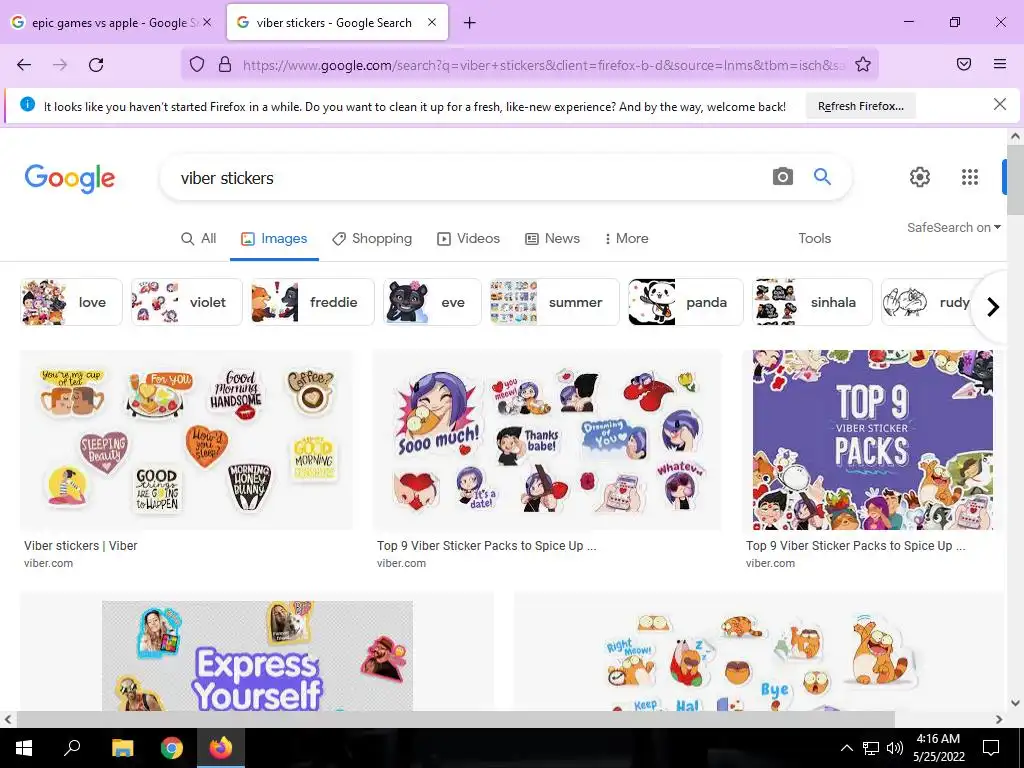Filter by the eve chip

pos(432,302)
